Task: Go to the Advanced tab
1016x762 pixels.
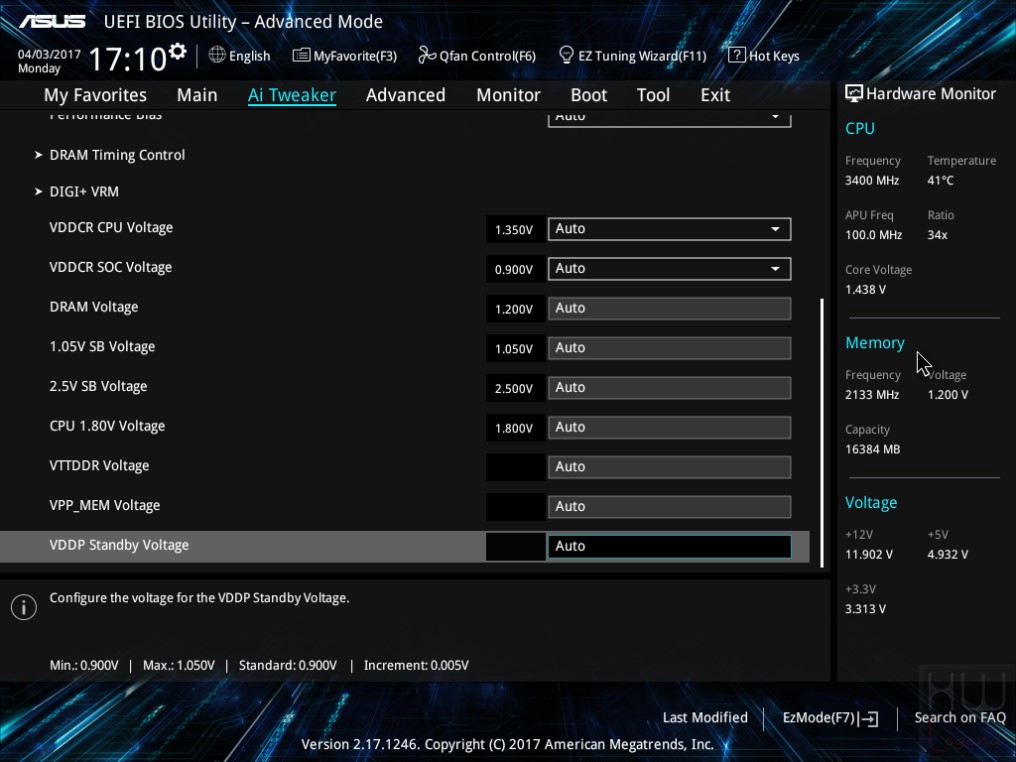Action: coord(406,95)
